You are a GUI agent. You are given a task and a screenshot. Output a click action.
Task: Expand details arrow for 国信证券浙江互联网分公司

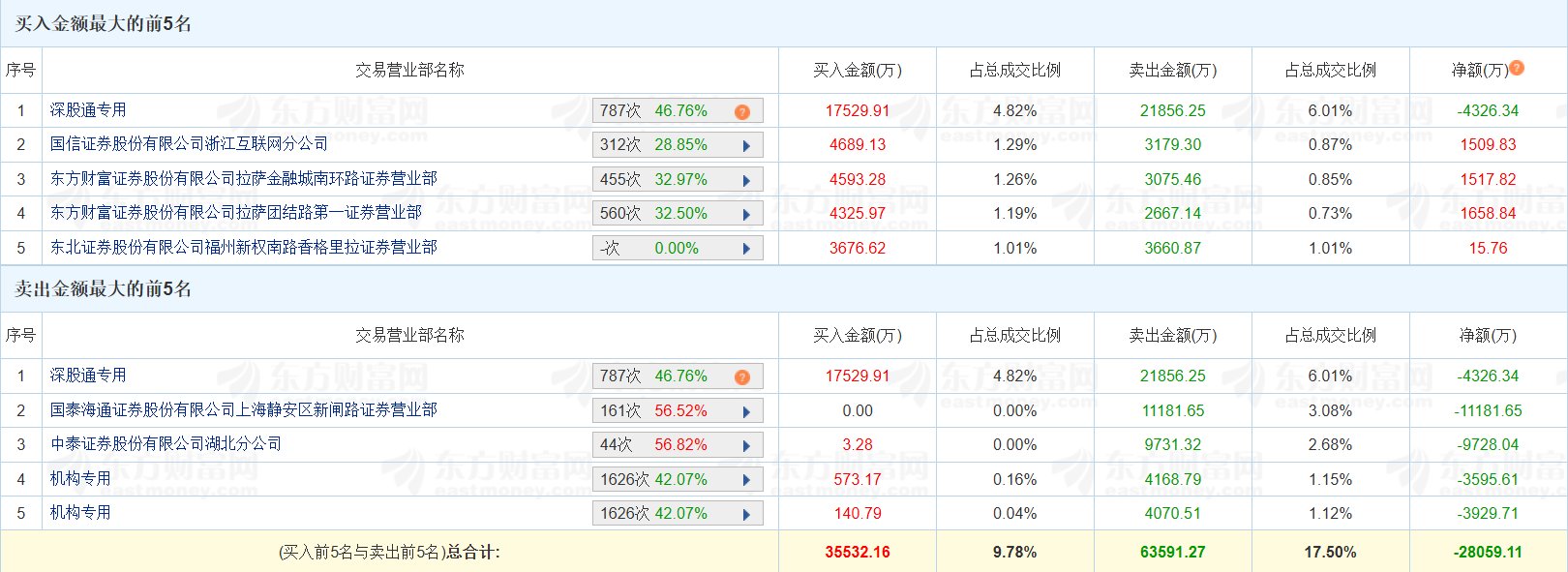click(746, 146)
